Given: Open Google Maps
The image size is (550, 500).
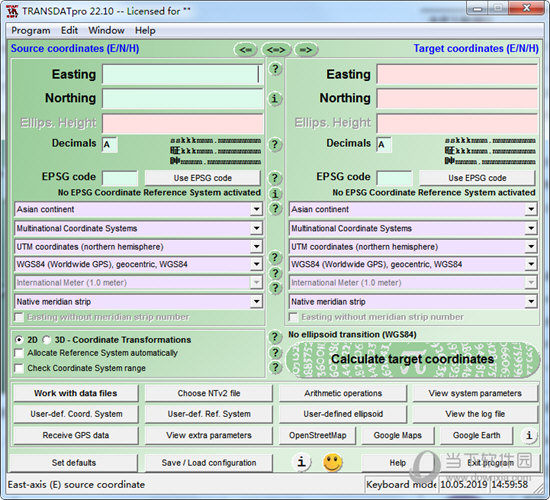Looking at the screenshot, I should pyautogui.click(x=397, y=435).
